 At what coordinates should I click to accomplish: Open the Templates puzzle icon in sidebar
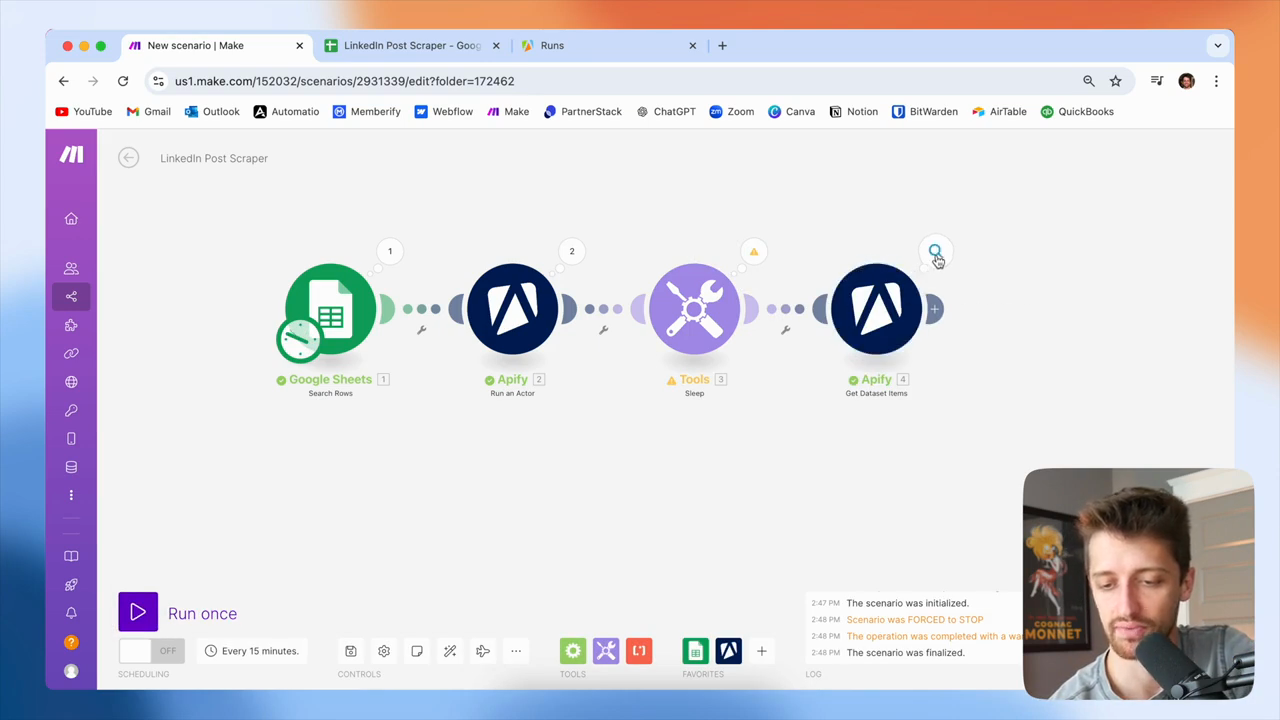point(71,325)
